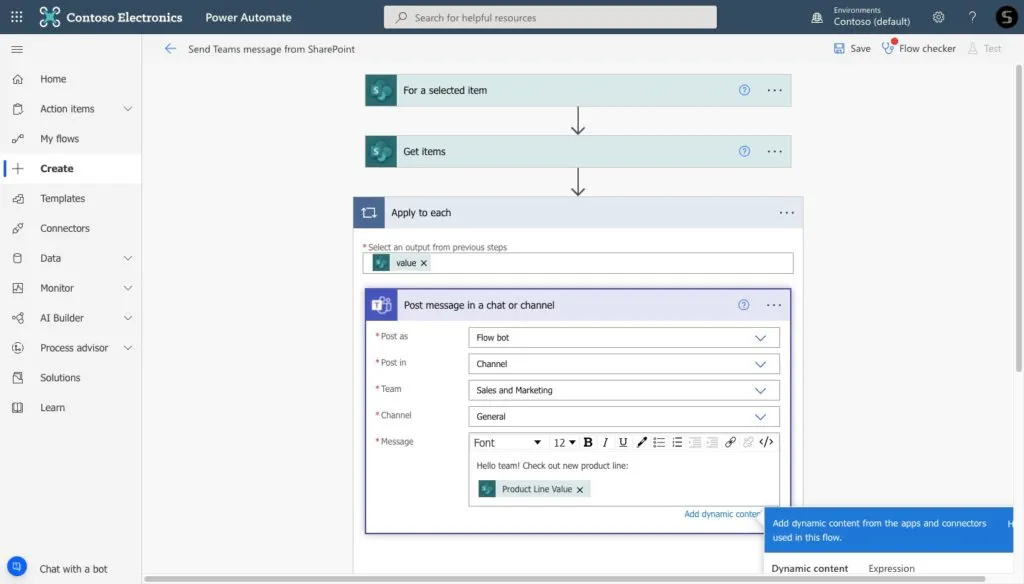Open the help question mark icon
This screenshot has width=1024, height=584.
click(x=972, y=17)
